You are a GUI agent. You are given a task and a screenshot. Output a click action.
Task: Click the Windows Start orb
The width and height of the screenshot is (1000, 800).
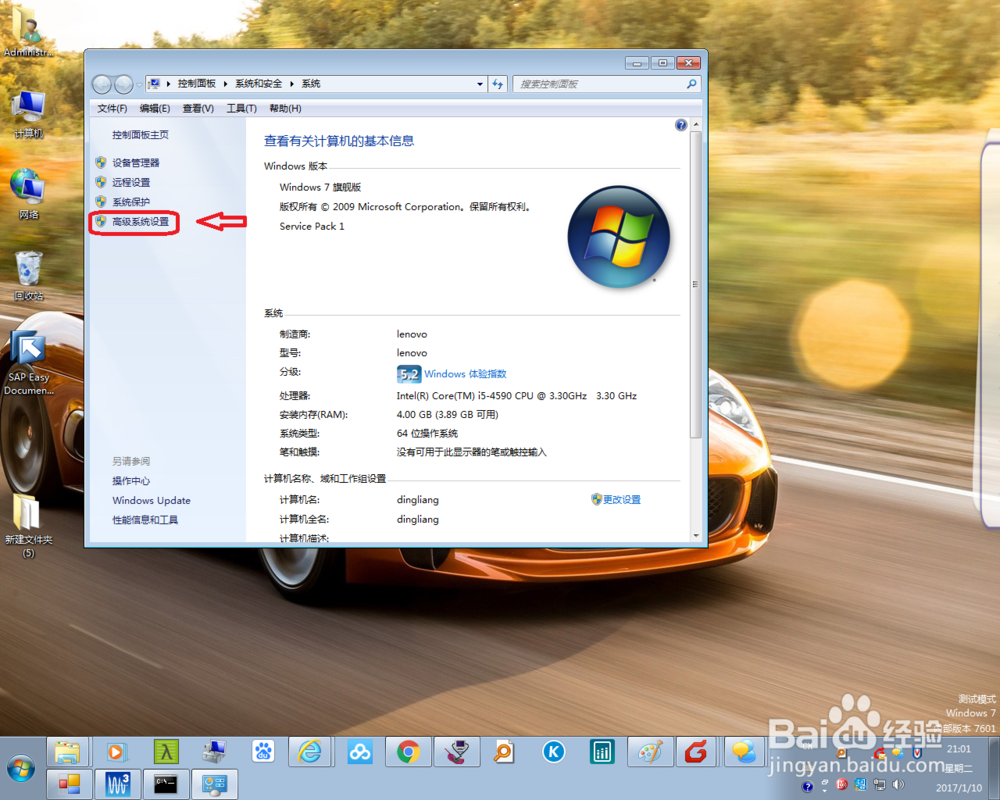point(20,770)
